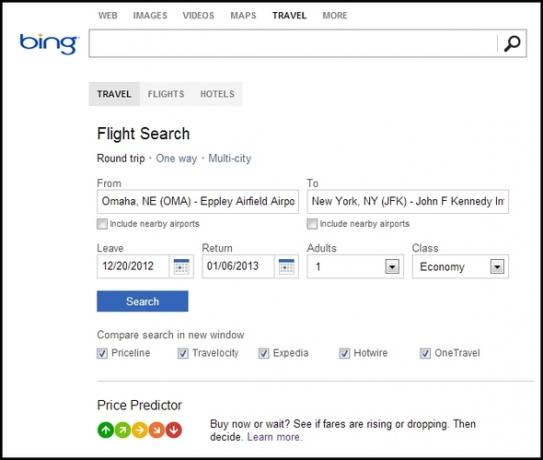Expand the Adults dropdown
Image resolution: width=543 pixels, height=460 pixels.
point(392,267)
